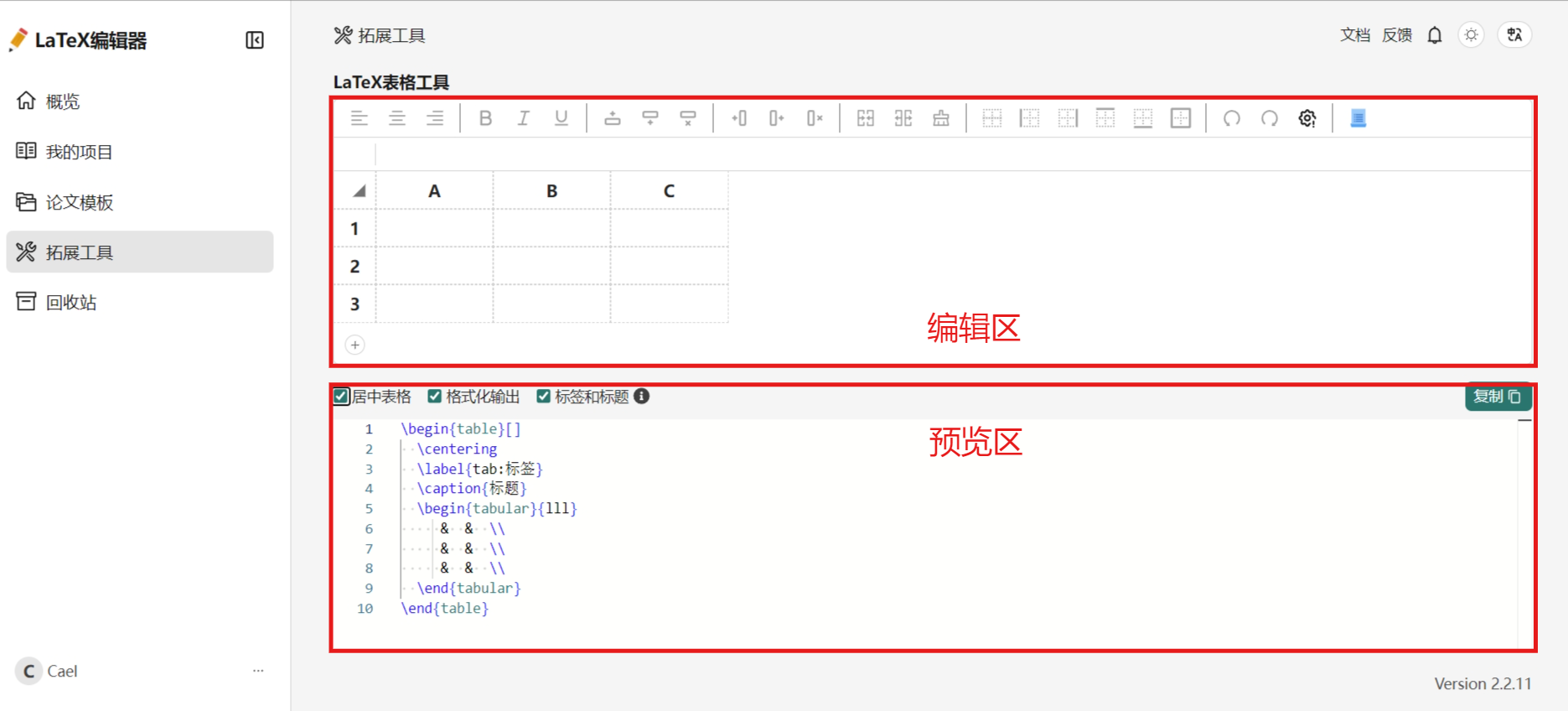Open the Cael user options menu
The height and width of the screenshot is (711, 1568).
[258, 671]
